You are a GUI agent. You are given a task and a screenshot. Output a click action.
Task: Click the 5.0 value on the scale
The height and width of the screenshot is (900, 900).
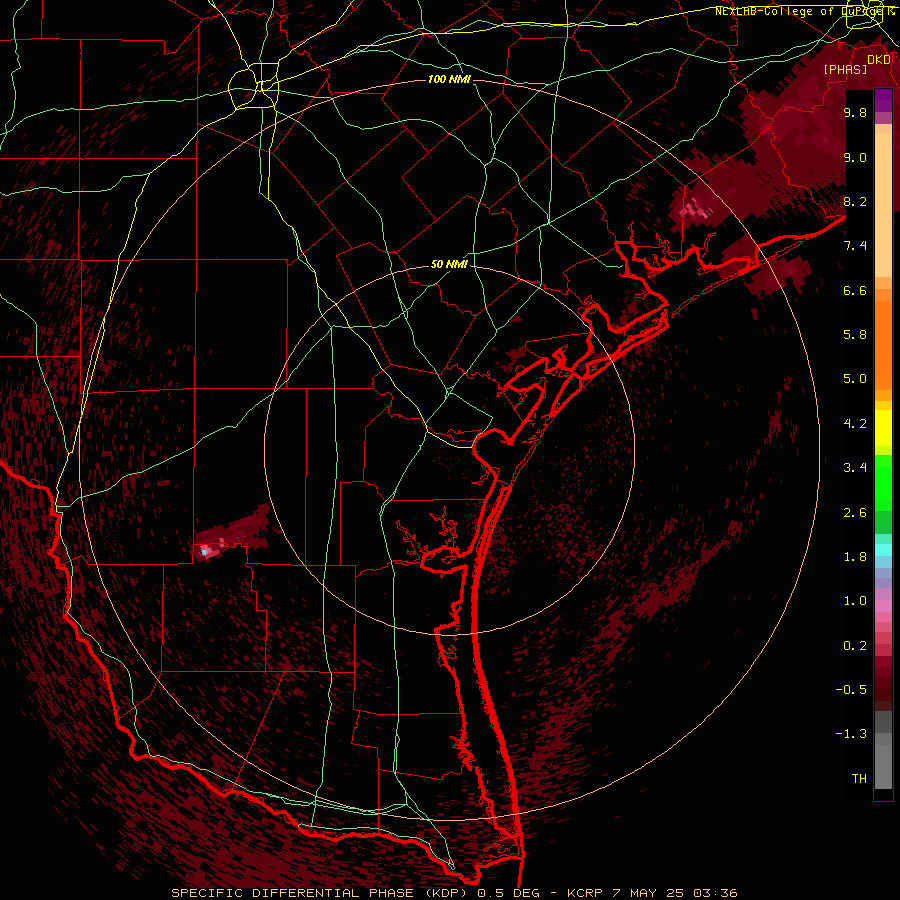click(855, 379)
